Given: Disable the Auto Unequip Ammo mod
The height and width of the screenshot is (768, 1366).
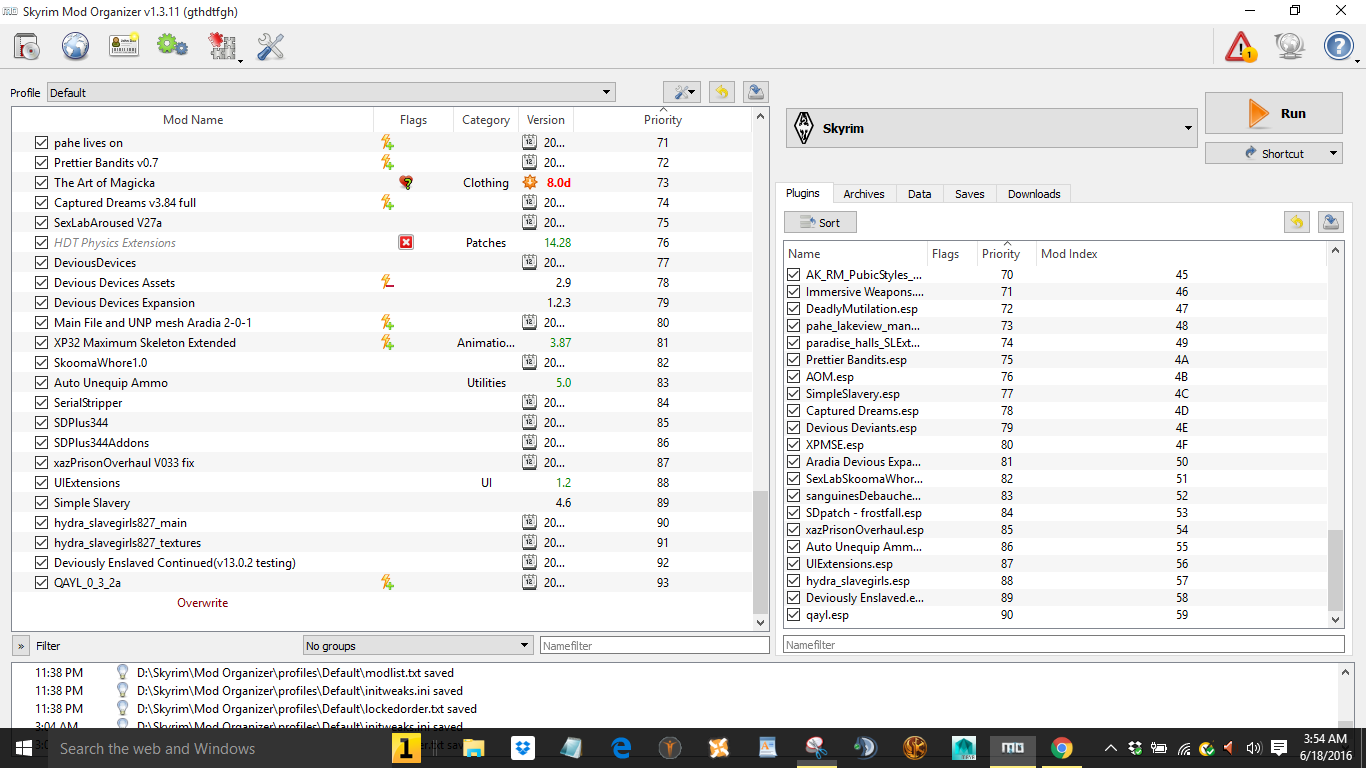Looking at the screenshot, I should [41, 383].
